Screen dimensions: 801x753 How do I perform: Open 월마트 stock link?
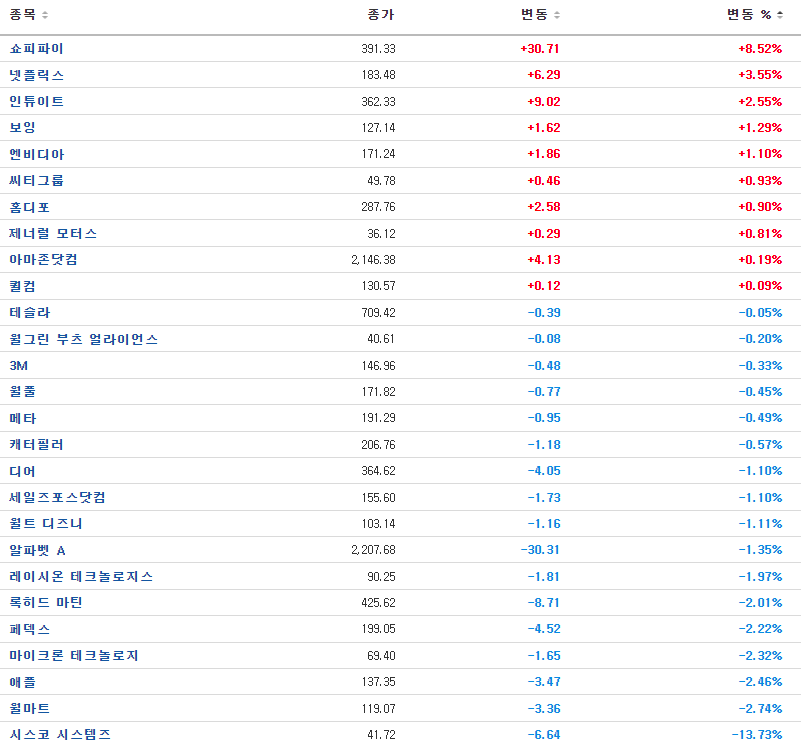coord(30,709)
